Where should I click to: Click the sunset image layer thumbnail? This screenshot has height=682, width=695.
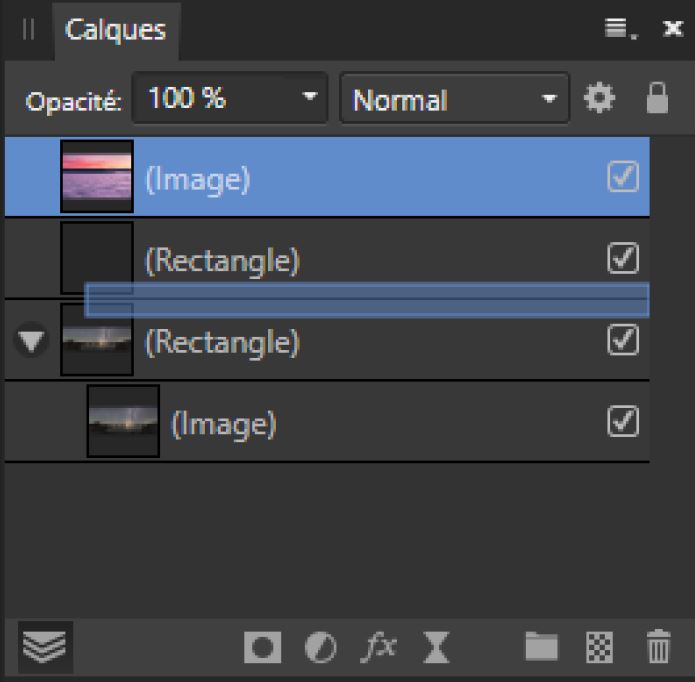click(x=97, y=177)
